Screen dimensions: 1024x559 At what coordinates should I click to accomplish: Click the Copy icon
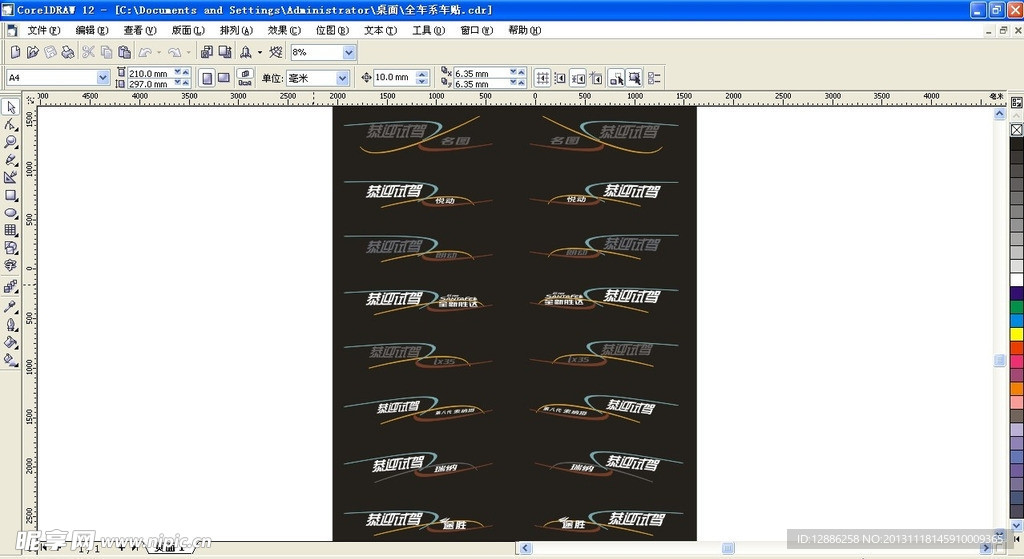pyautogui.click(x=106, y=52)
